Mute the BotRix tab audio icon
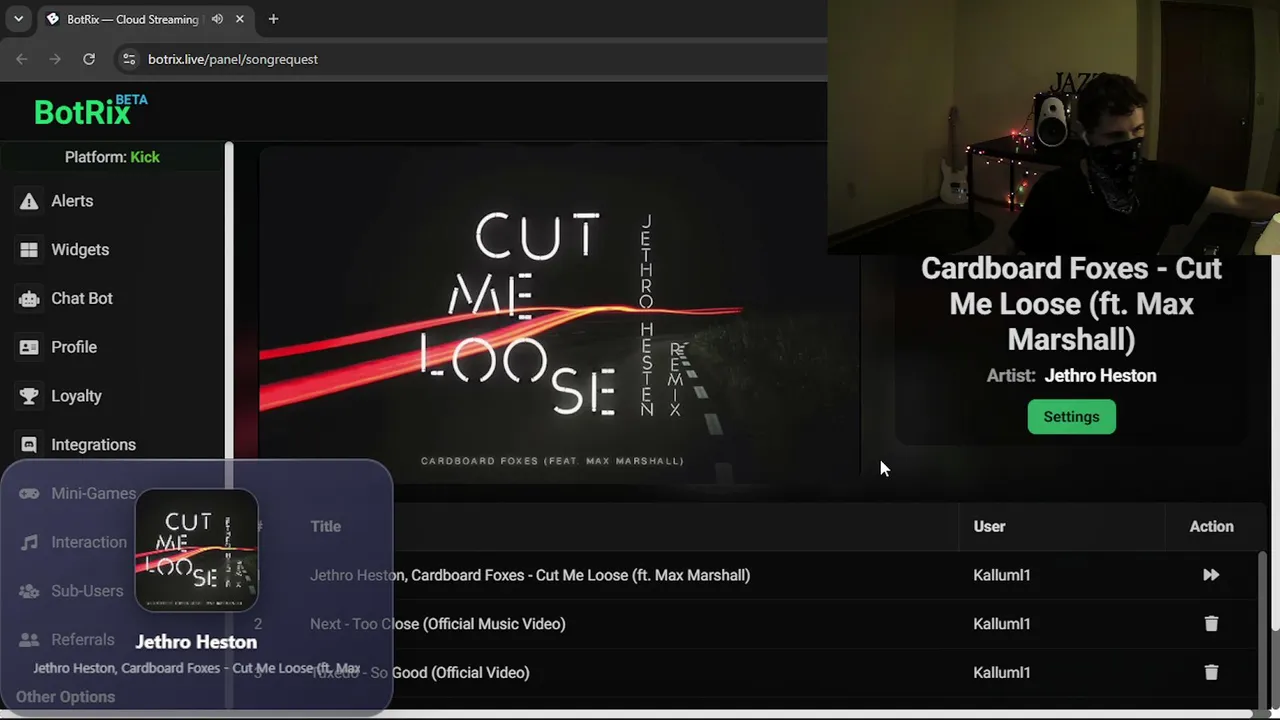 tap(217, 19)
